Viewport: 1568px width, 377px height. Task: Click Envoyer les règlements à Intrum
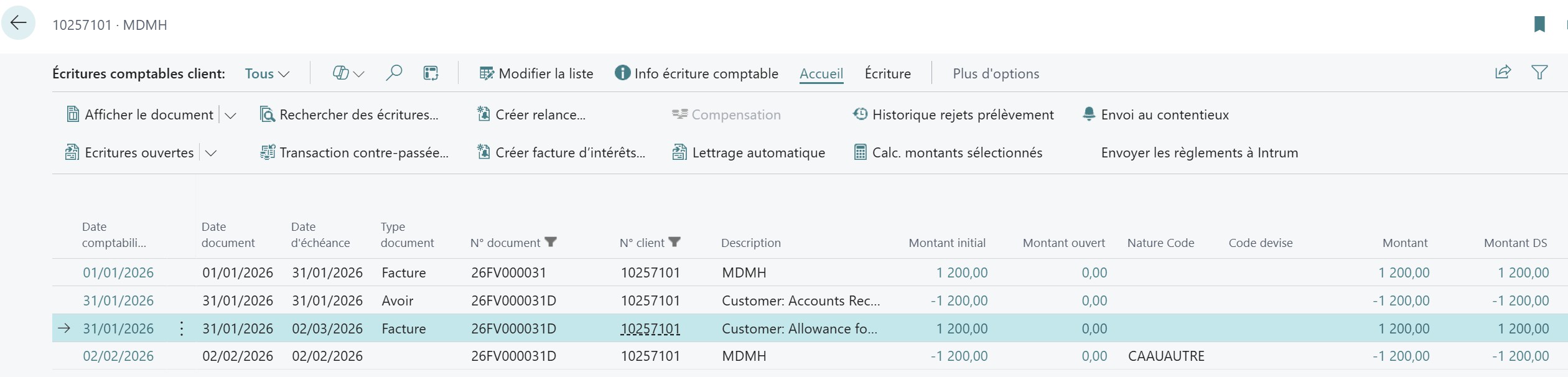tap(1200, 152)
